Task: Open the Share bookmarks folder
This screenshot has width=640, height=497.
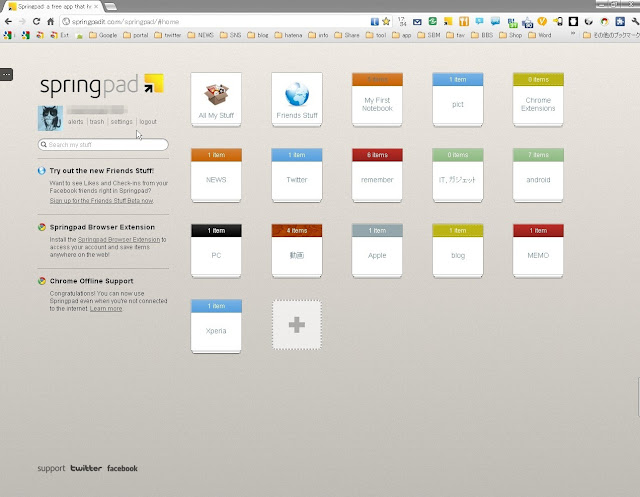Action: pos(347,35)
